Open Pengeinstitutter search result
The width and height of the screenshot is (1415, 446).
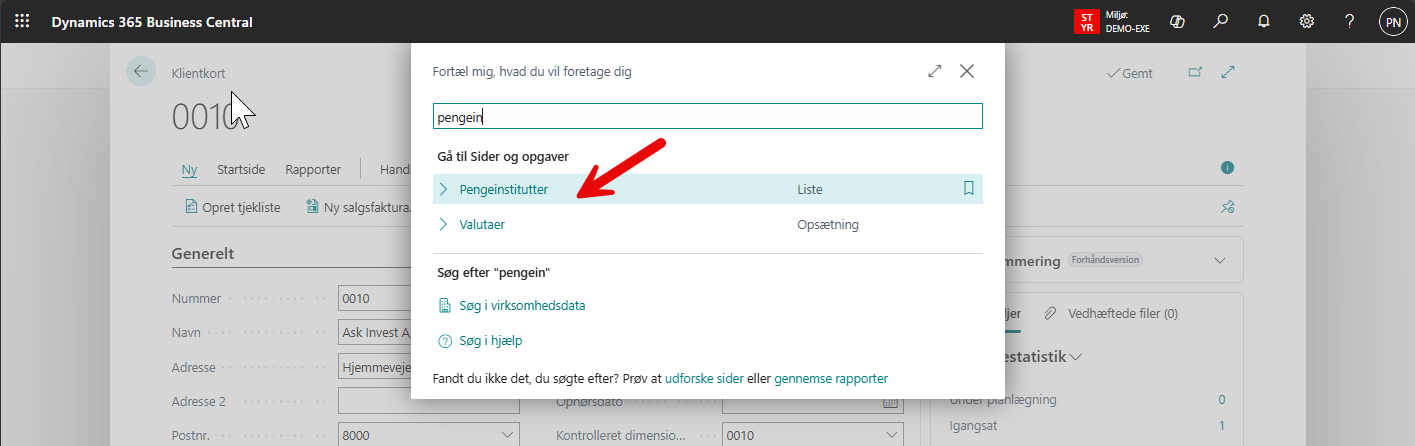point(503,189)
